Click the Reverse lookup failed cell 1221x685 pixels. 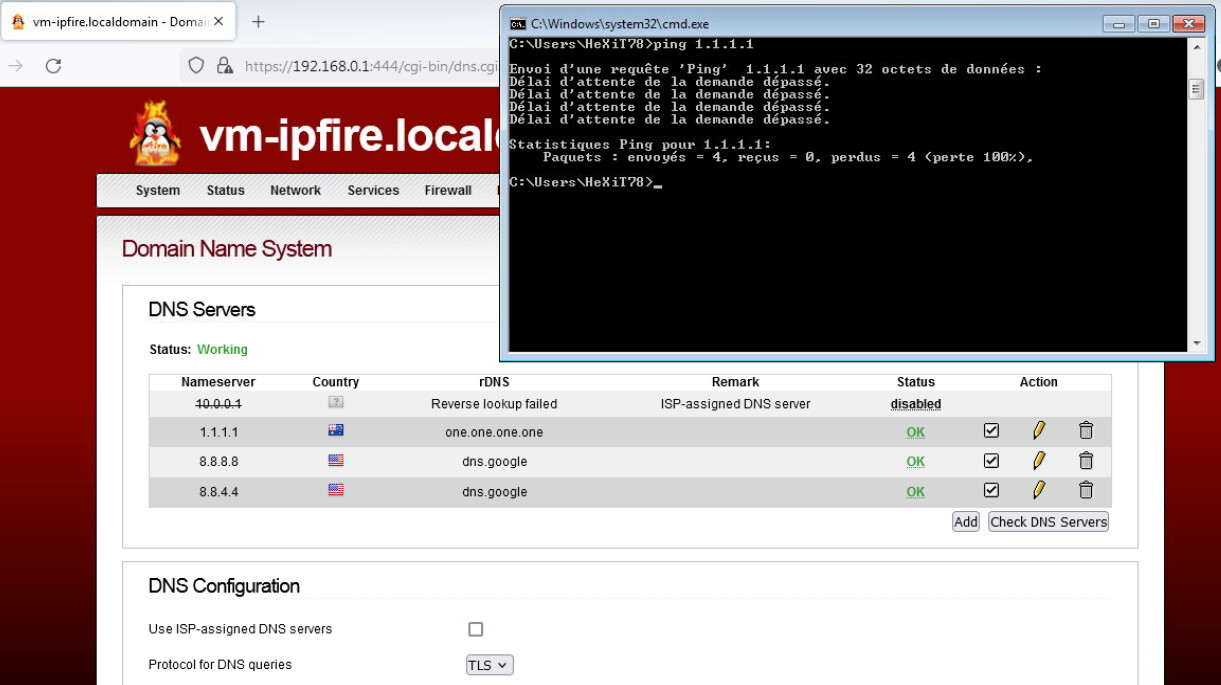click(x=494, y=404)
